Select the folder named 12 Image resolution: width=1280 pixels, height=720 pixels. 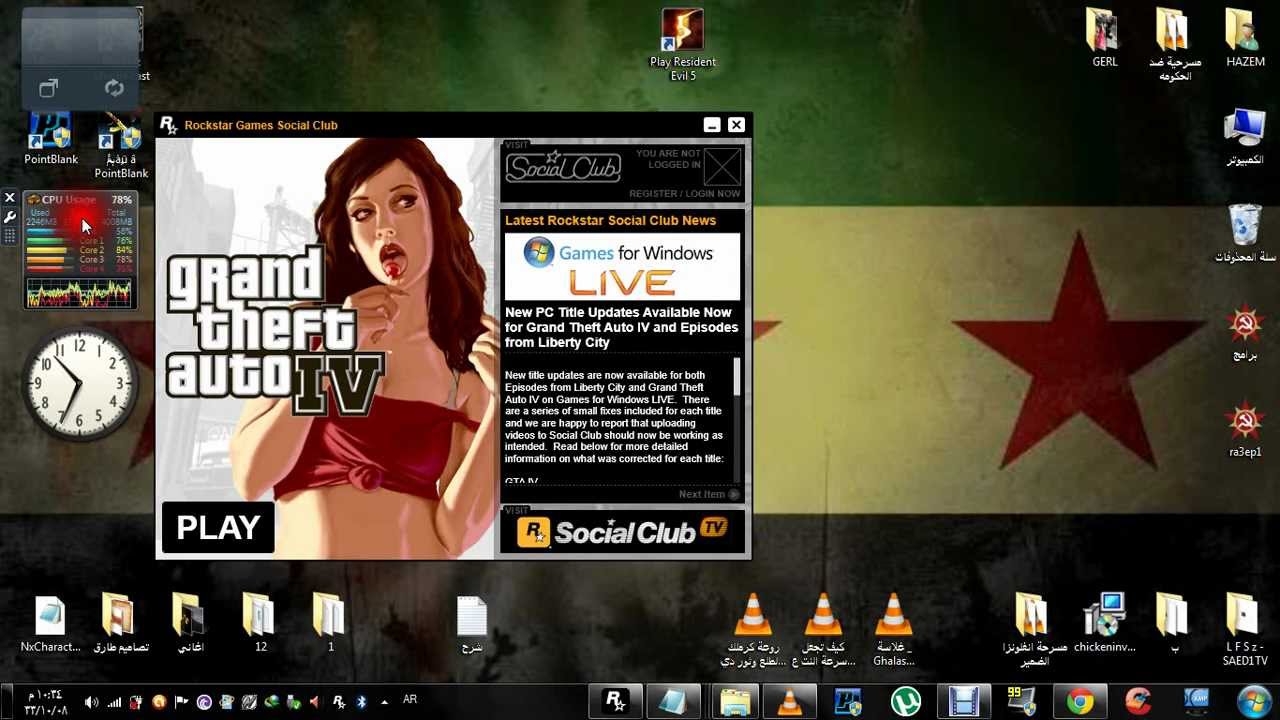tap(260, 624)
